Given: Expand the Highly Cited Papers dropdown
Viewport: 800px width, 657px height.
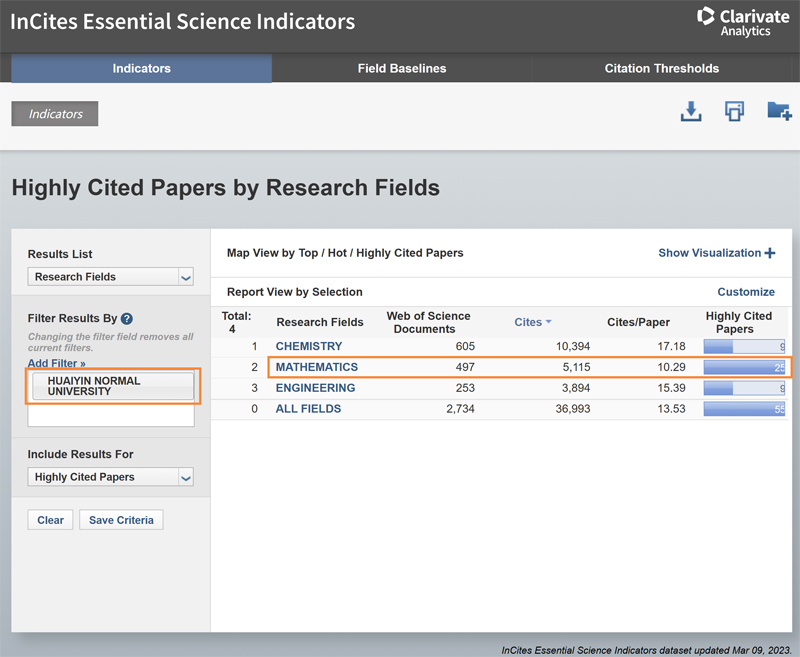Looking at the screenshot, I should coord(110,477).
